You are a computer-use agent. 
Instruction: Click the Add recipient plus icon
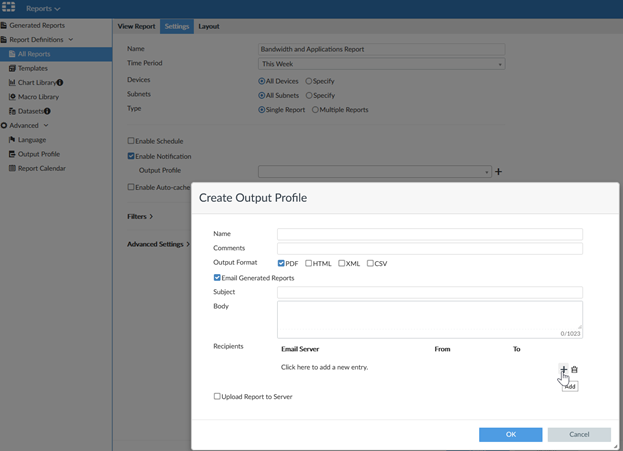click(563, 369)
